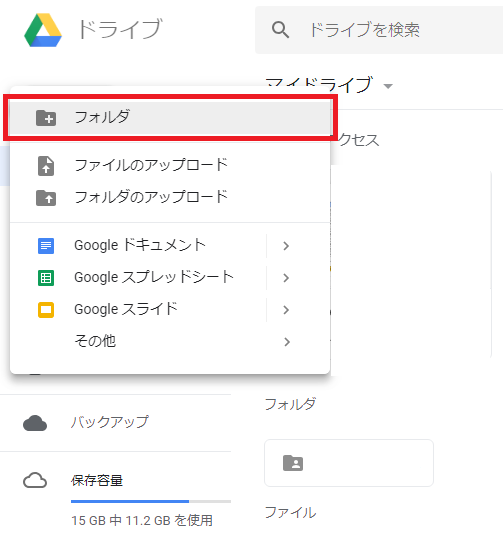Expand その他 submenu arrow
Image resolution: width=503 pixels, height=535 pixels.
pyautogui.click(x=287, y=342)
